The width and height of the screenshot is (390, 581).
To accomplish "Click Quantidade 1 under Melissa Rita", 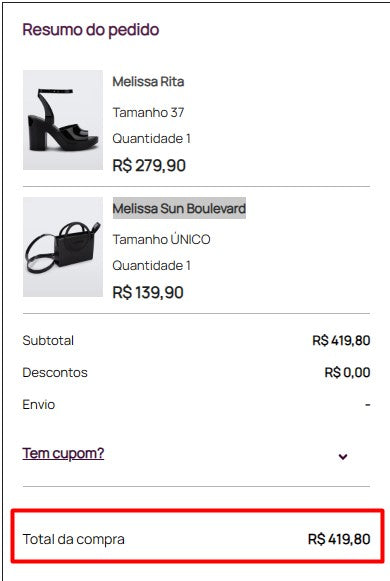I will pos(151,139).
